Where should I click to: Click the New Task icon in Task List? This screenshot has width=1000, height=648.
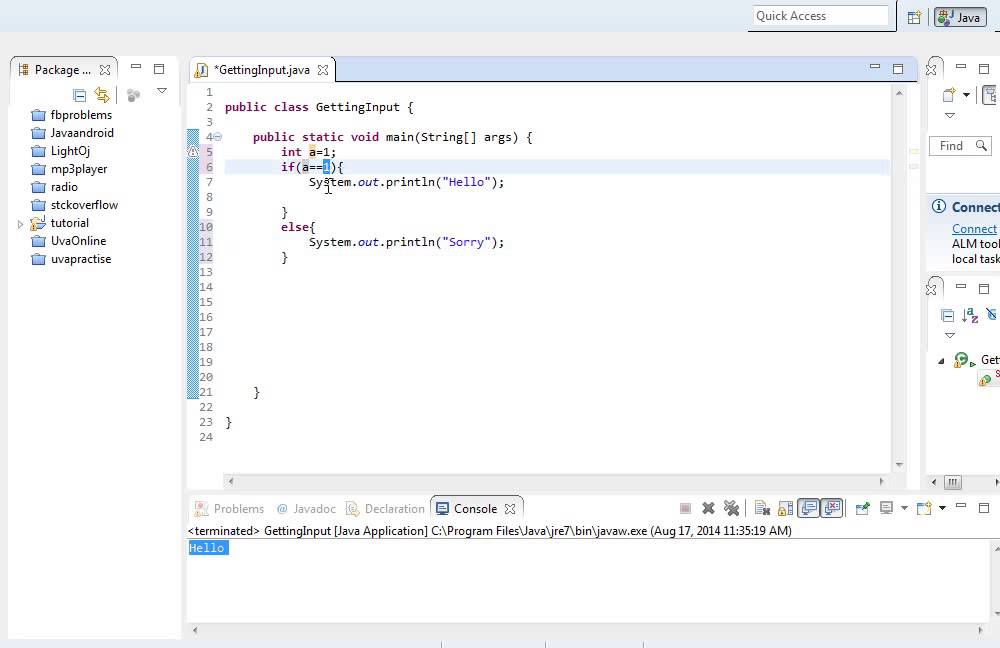(x=949, y=95)
